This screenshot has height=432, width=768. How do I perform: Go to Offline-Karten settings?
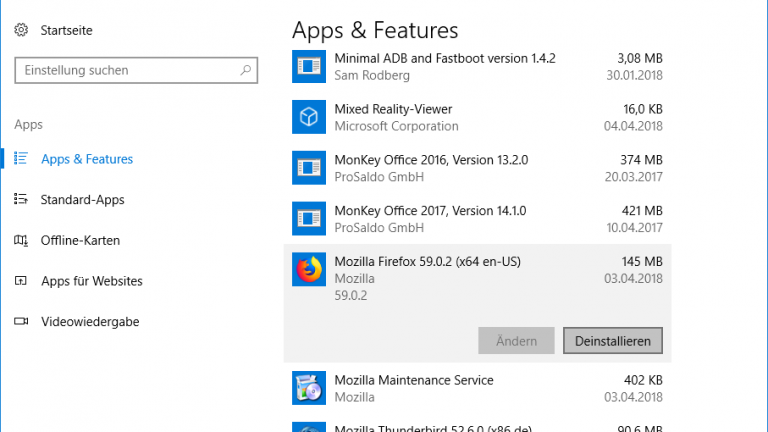(80, 241)
